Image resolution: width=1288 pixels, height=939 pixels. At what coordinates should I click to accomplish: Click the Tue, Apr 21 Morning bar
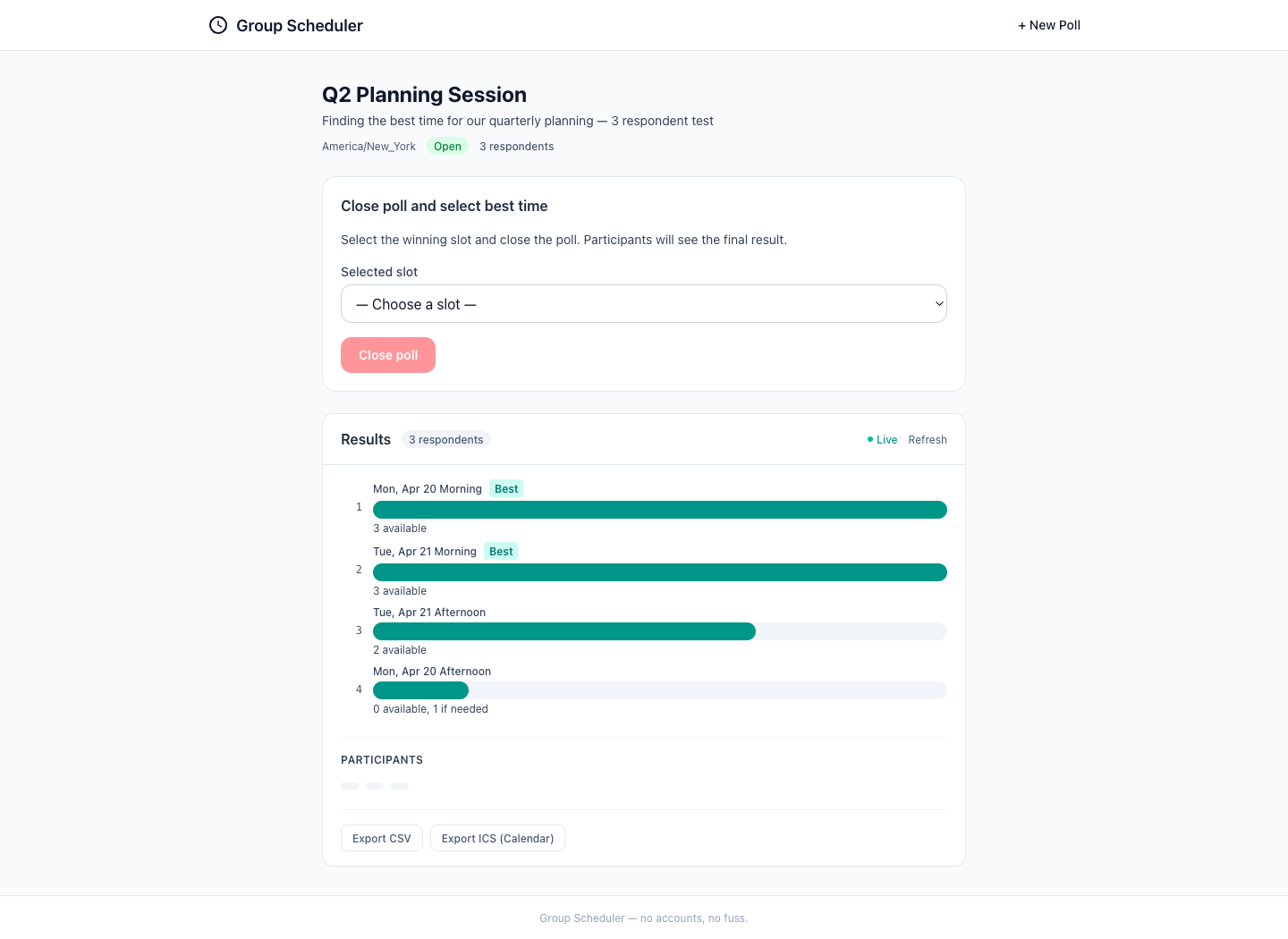point(659,572)
